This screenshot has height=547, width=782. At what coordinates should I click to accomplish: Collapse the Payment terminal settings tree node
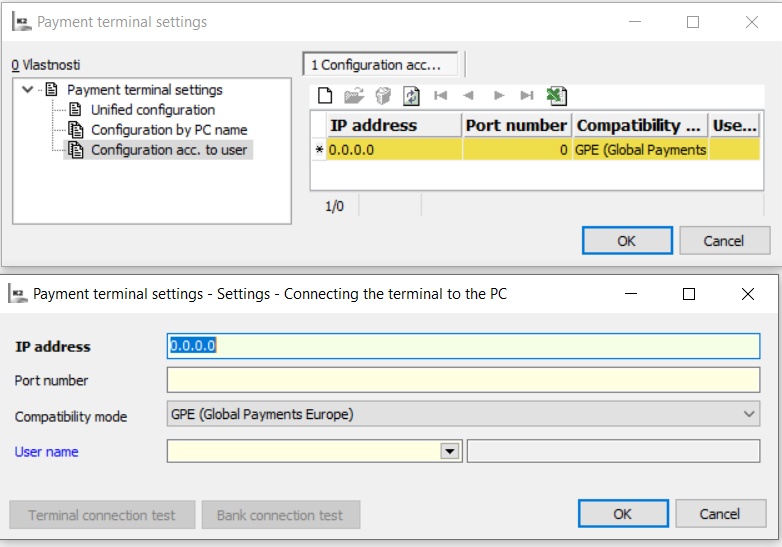click(x=28, y=90)
